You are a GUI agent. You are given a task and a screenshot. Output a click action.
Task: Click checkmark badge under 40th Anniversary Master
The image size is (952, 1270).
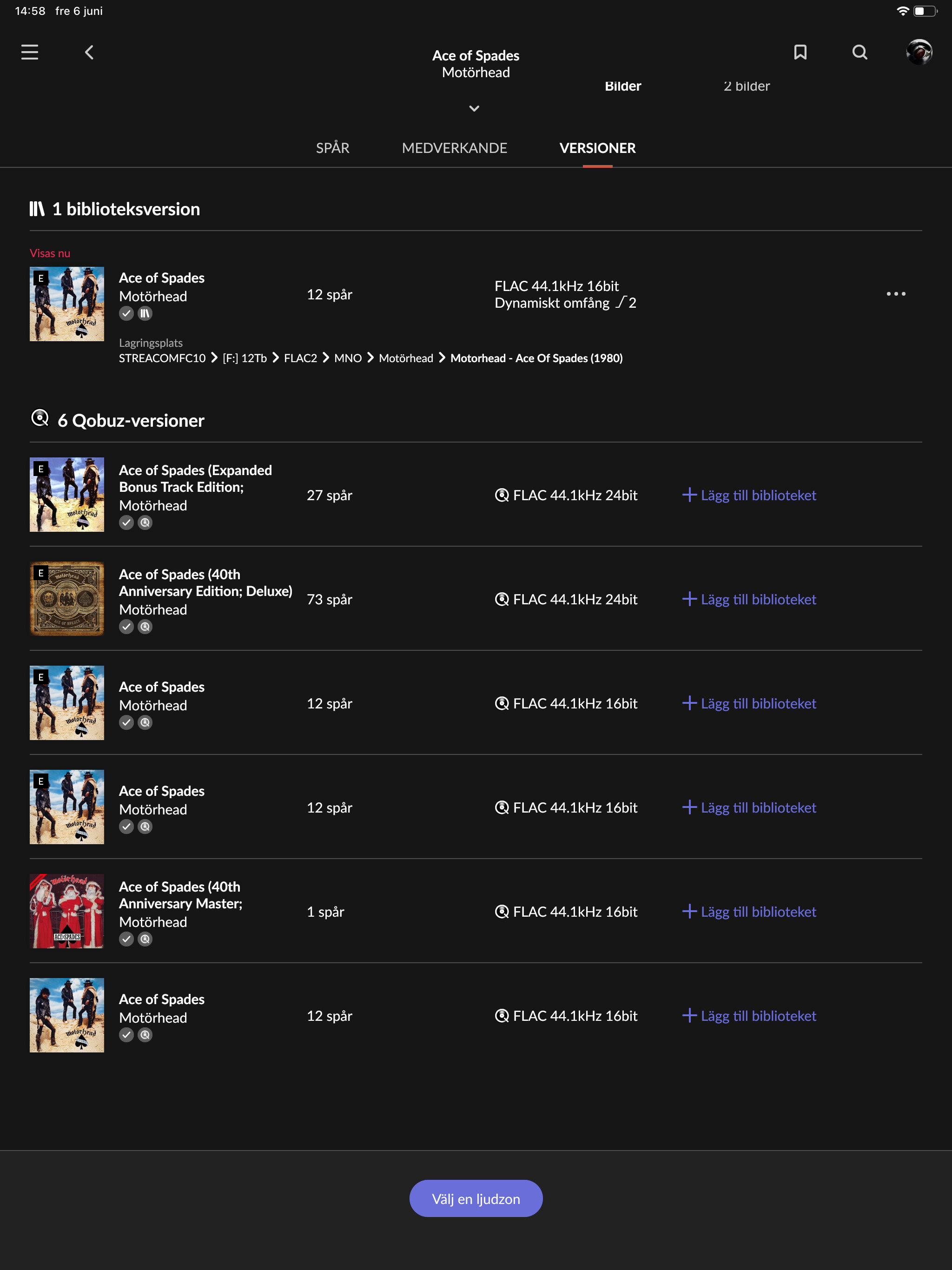click(x=126, y=939)
